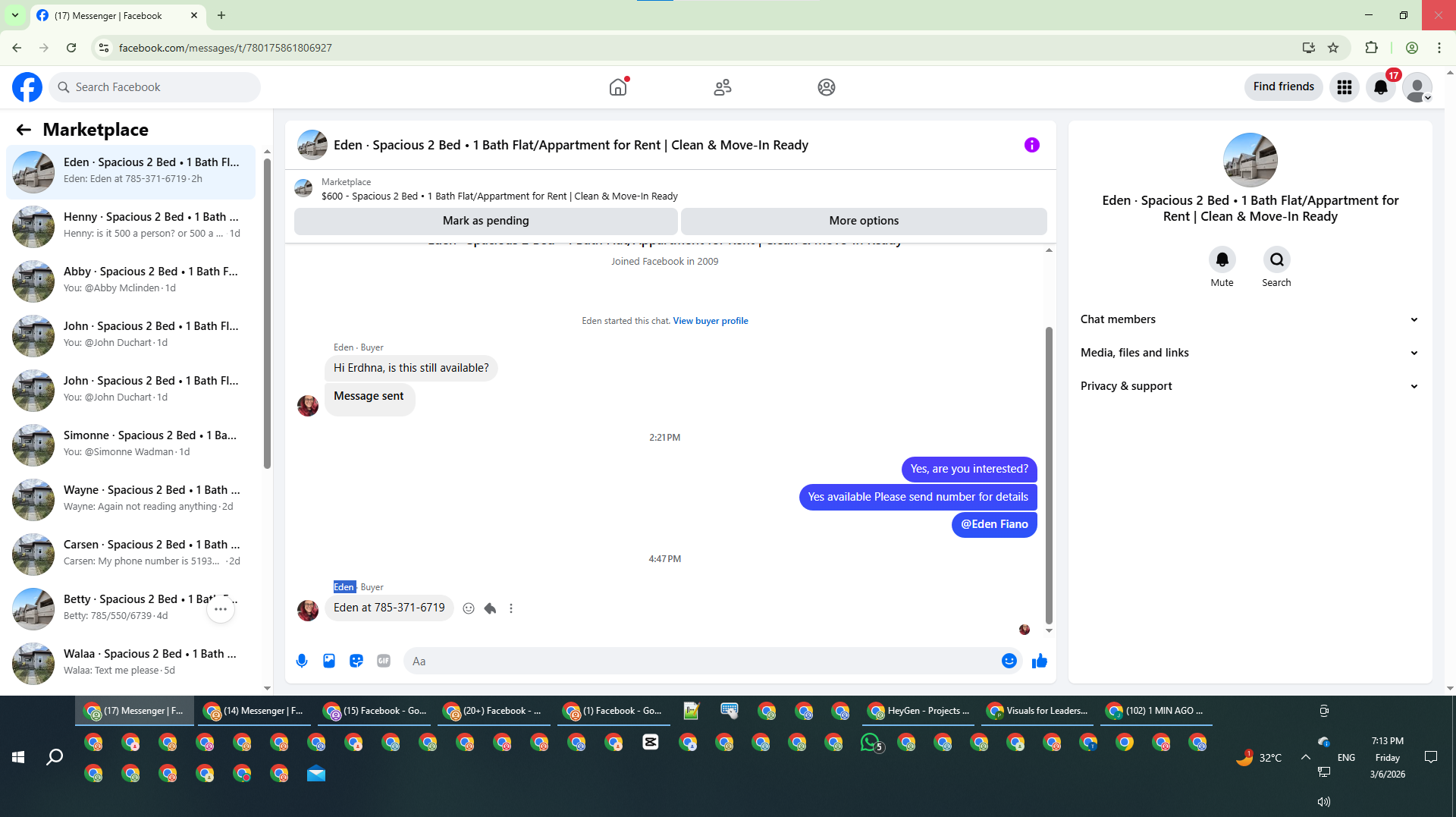
Task: Open the Facebook home feed icon
Action: pos(618,87)
